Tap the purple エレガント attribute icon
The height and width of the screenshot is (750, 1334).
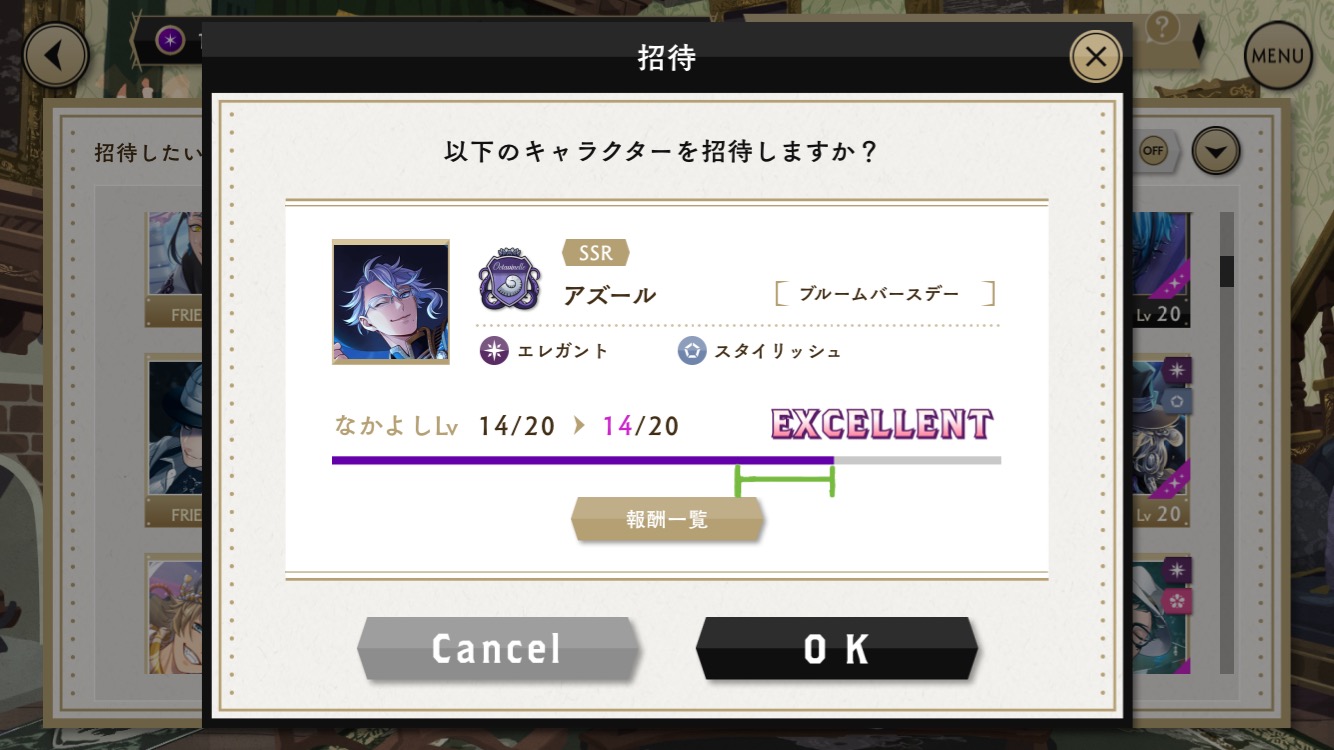tap(493, 351)
